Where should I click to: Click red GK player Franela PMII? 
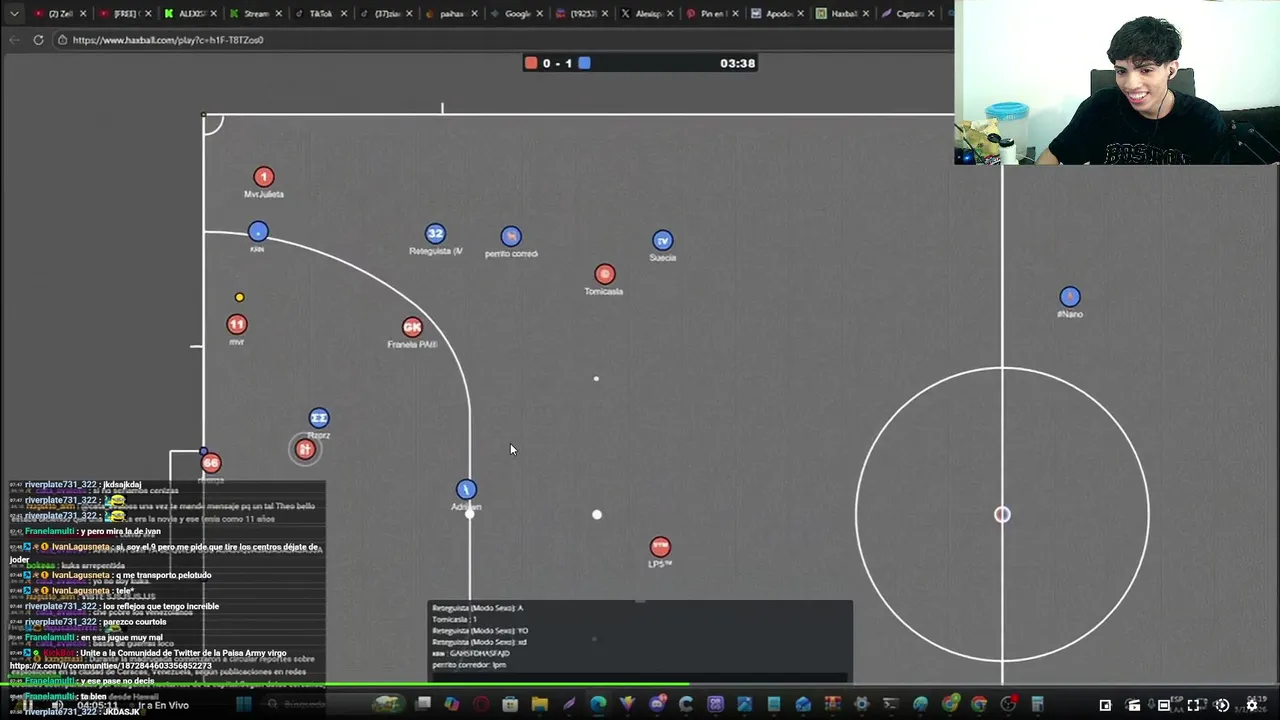(412, 327)
